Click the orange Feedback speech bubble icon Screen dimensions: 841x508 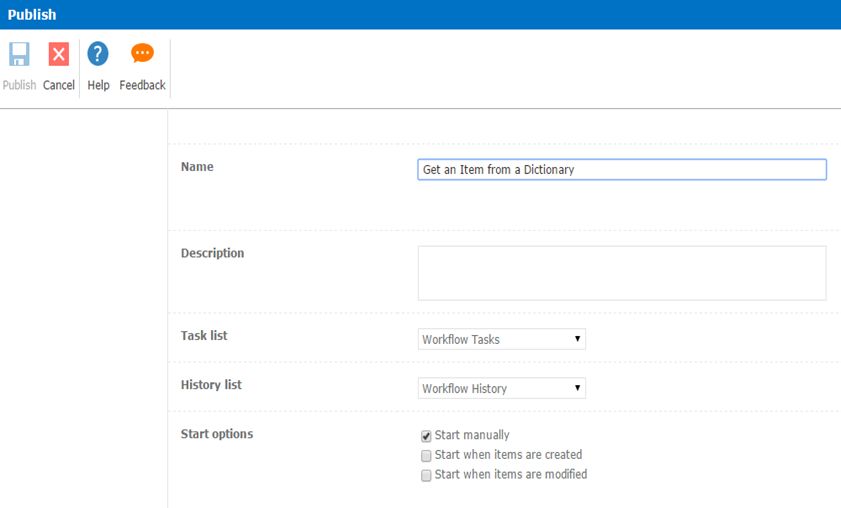click(142, 55)
